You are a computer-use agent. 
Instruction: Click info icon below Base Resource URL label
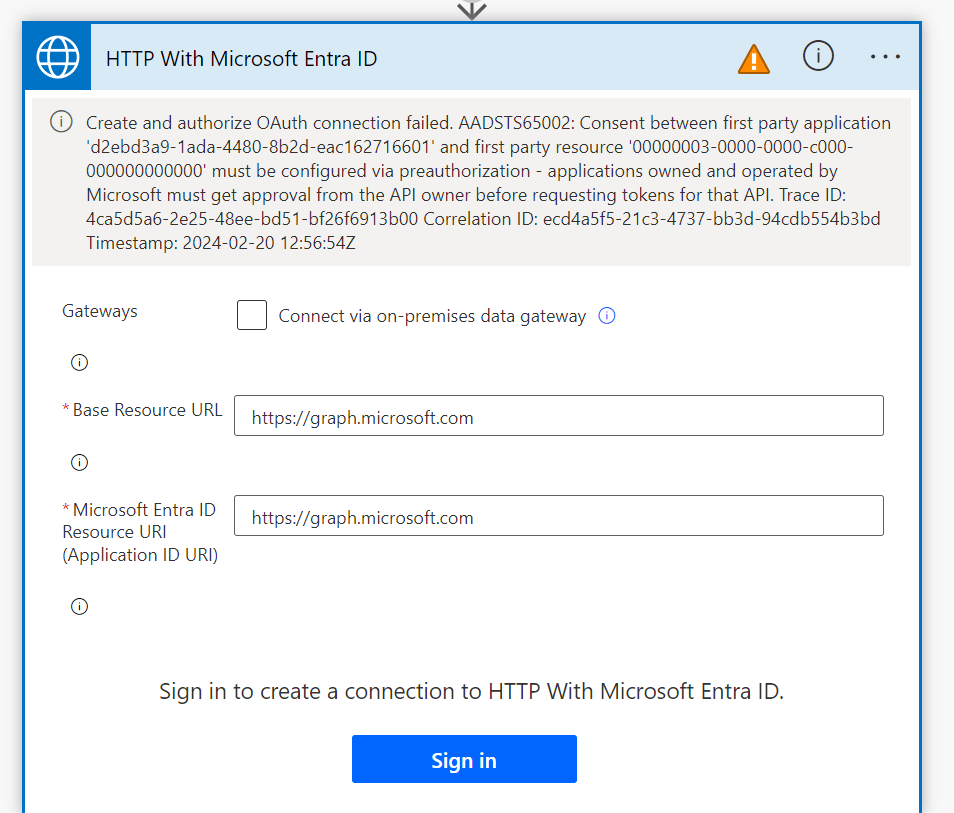pyautogui.click(x=80, y=462)
